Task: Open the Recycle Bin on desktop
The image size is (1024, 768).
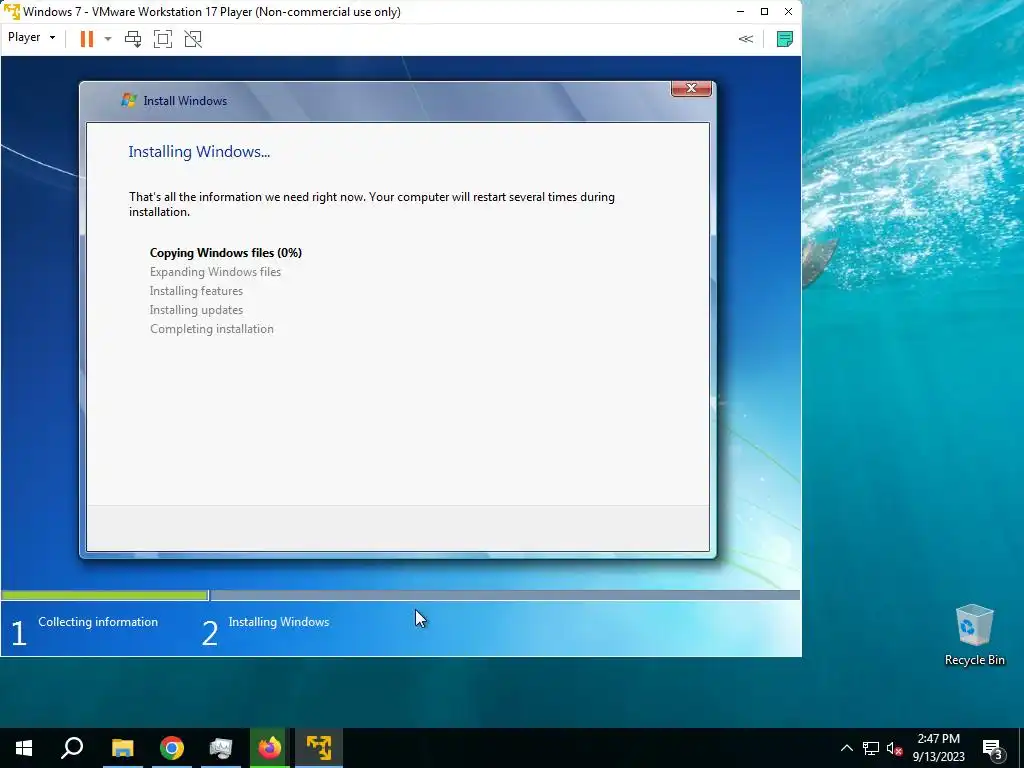Action: coord(974,635)
